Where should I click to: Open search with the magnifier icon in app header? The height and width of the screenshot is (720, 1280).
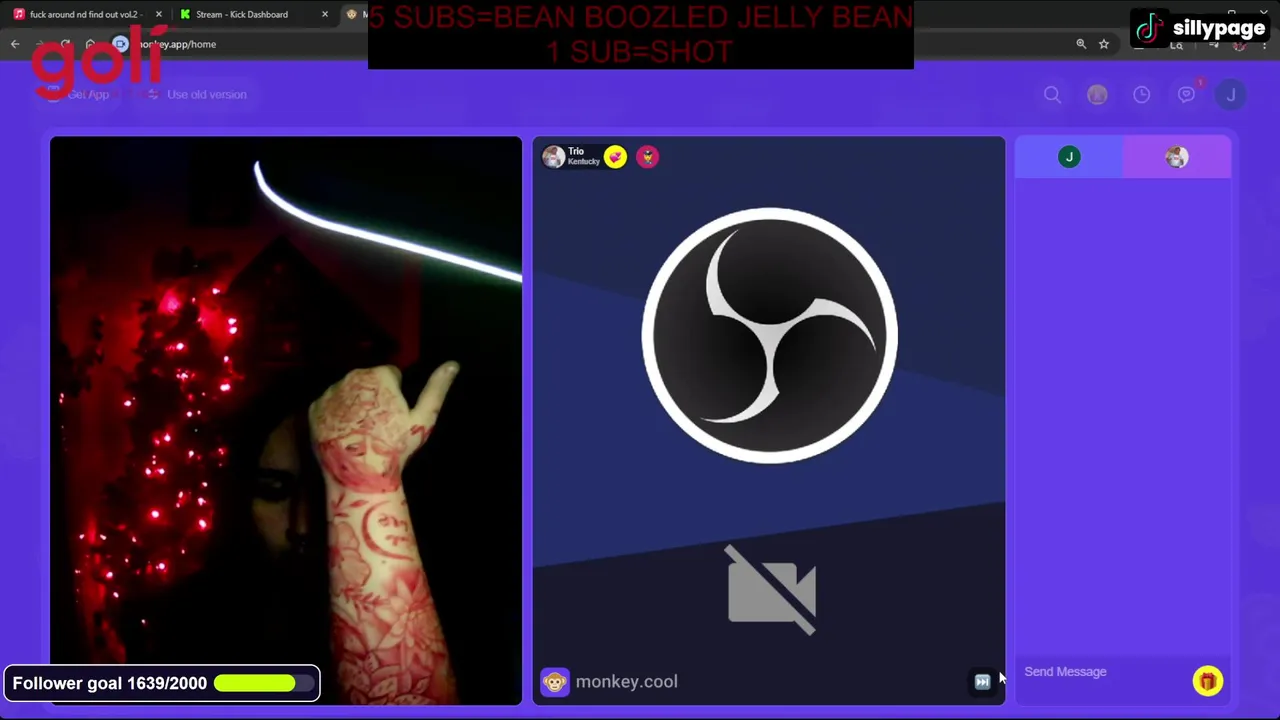(1052, 94)
